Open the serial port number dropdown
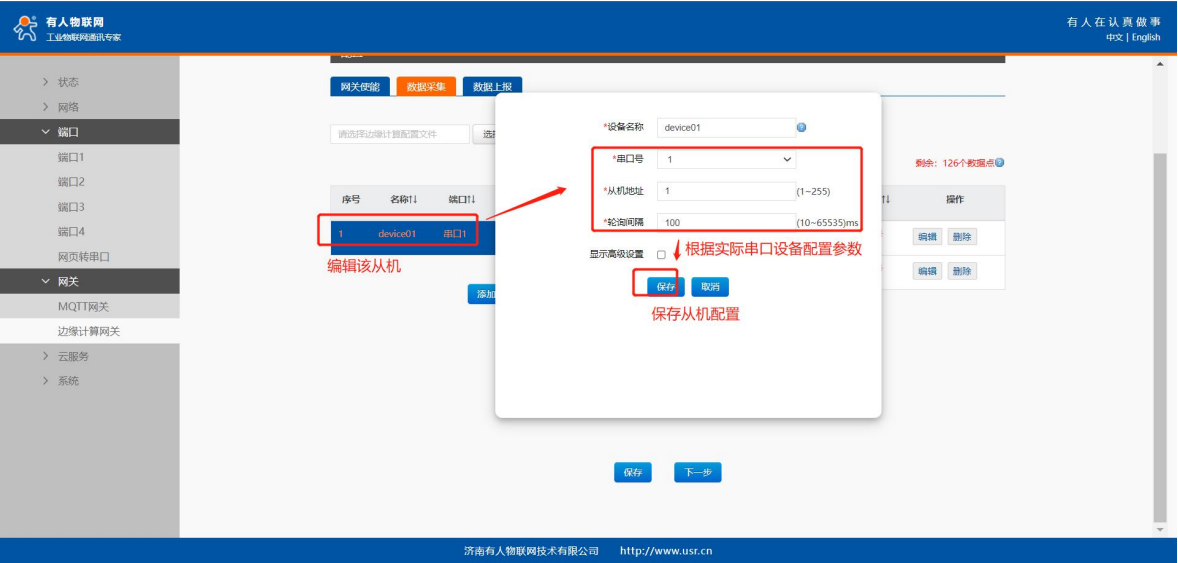Viewport: 1178px width, 563px height. tap(726, 160)
